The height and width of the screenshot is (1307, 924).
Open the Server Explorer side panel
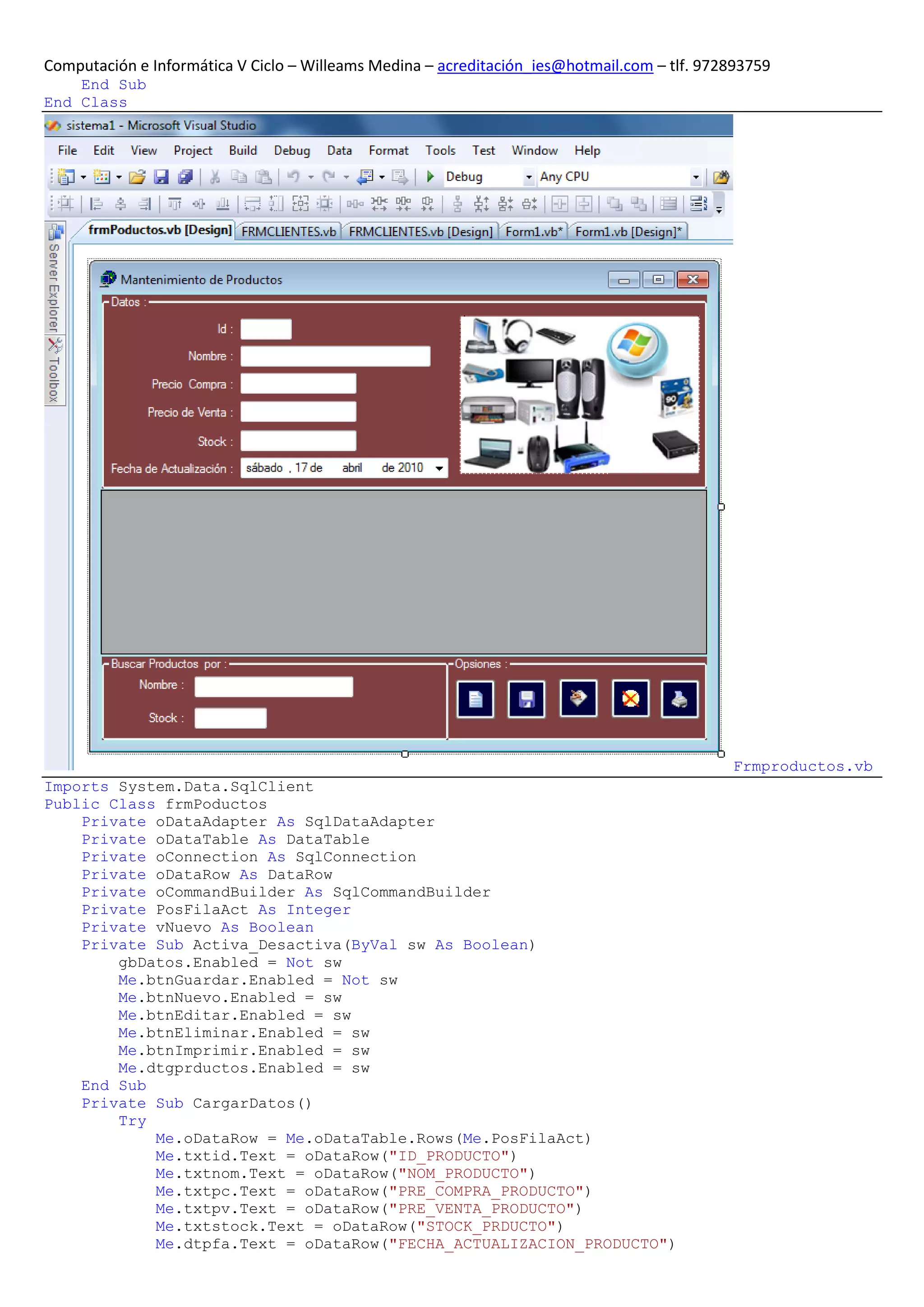click(x=55, y=278)
